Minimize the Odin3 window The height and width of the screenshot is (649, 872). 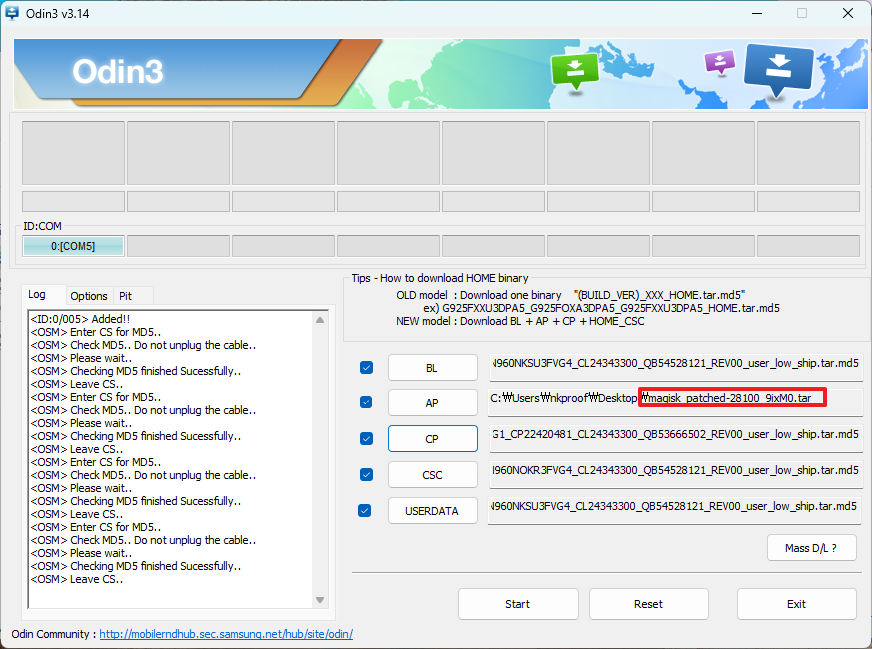click(x=757, y=13)
